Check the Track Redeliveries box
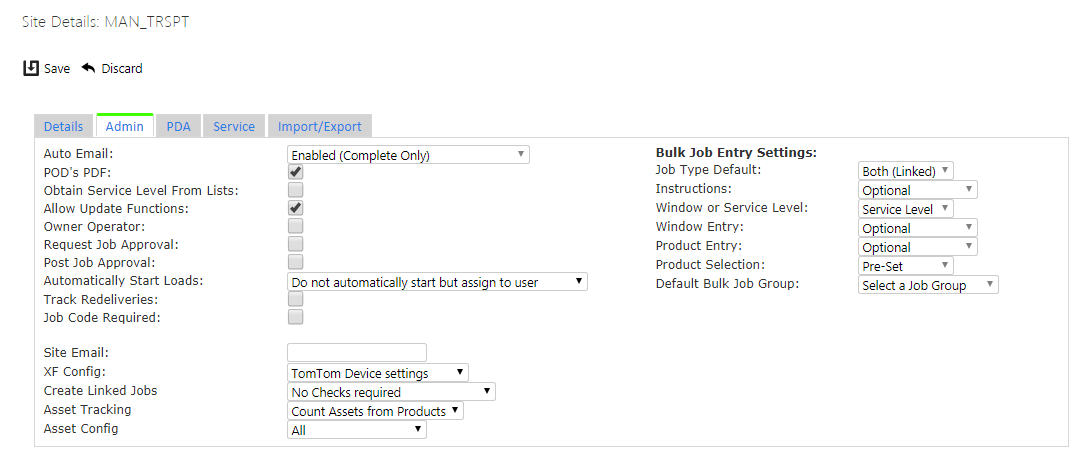1076x456 pixels. click(296, 299)
